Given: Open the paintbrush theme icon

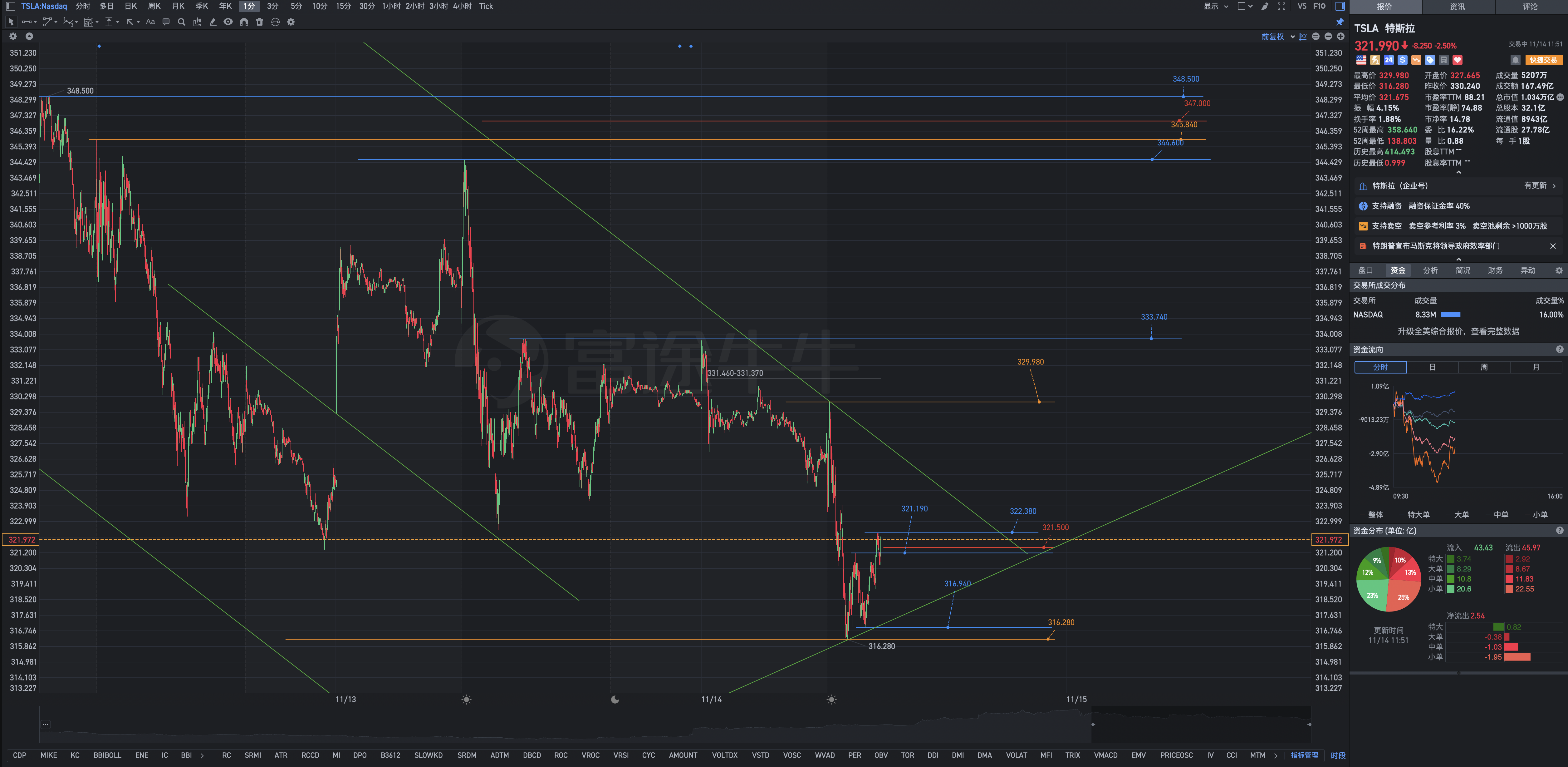Looking at the screenshot, I should click(1265, 6).
